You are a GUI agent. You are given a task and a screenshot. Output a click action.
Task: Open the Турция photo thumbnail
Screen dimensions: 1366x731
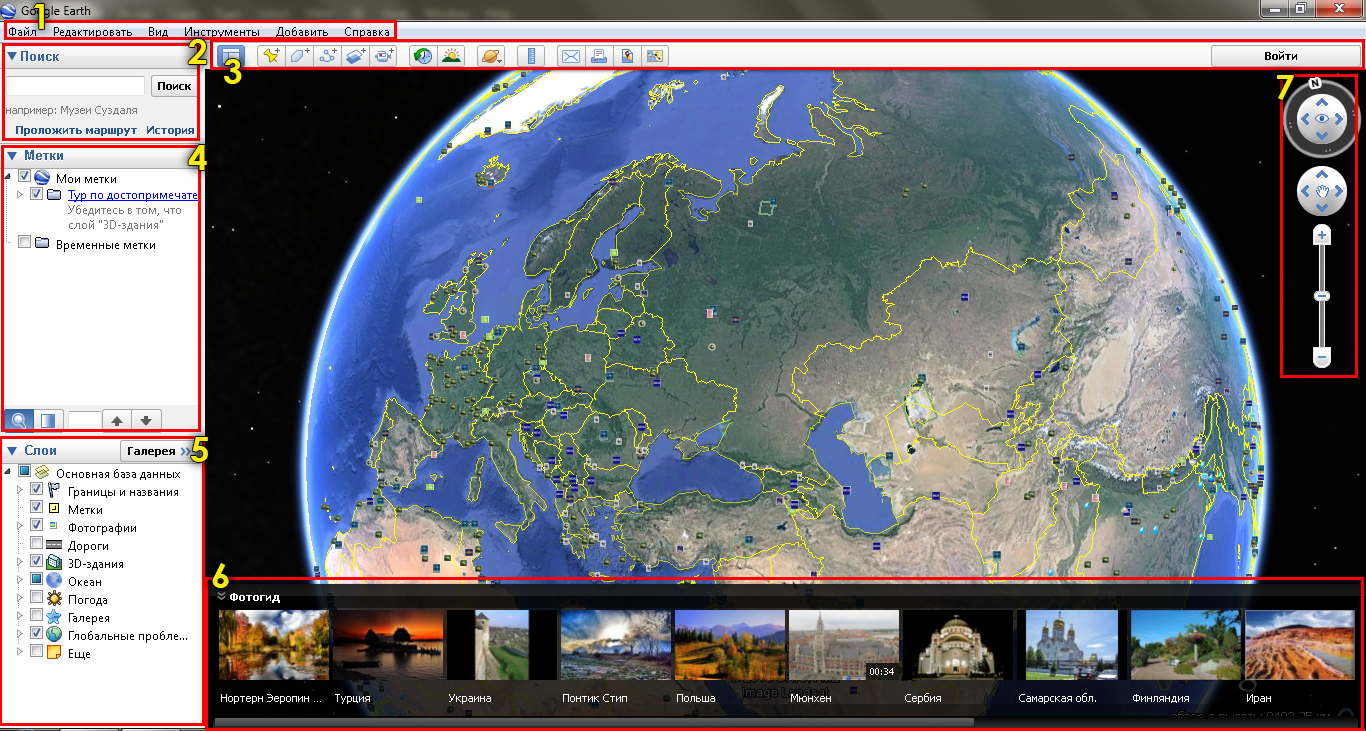point(388,645)
